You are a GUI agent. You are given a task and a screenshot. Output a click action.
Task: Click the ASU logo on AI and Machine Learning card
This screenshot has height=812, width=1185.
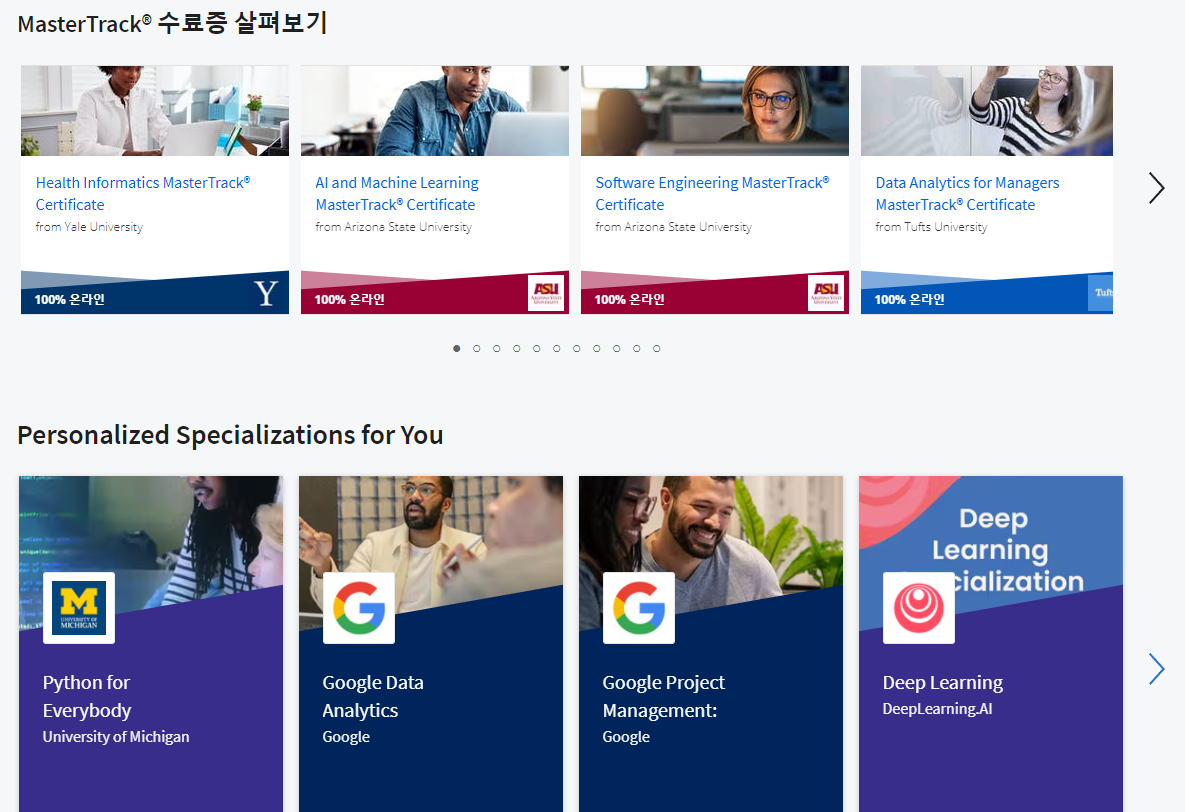pos(546,293)
